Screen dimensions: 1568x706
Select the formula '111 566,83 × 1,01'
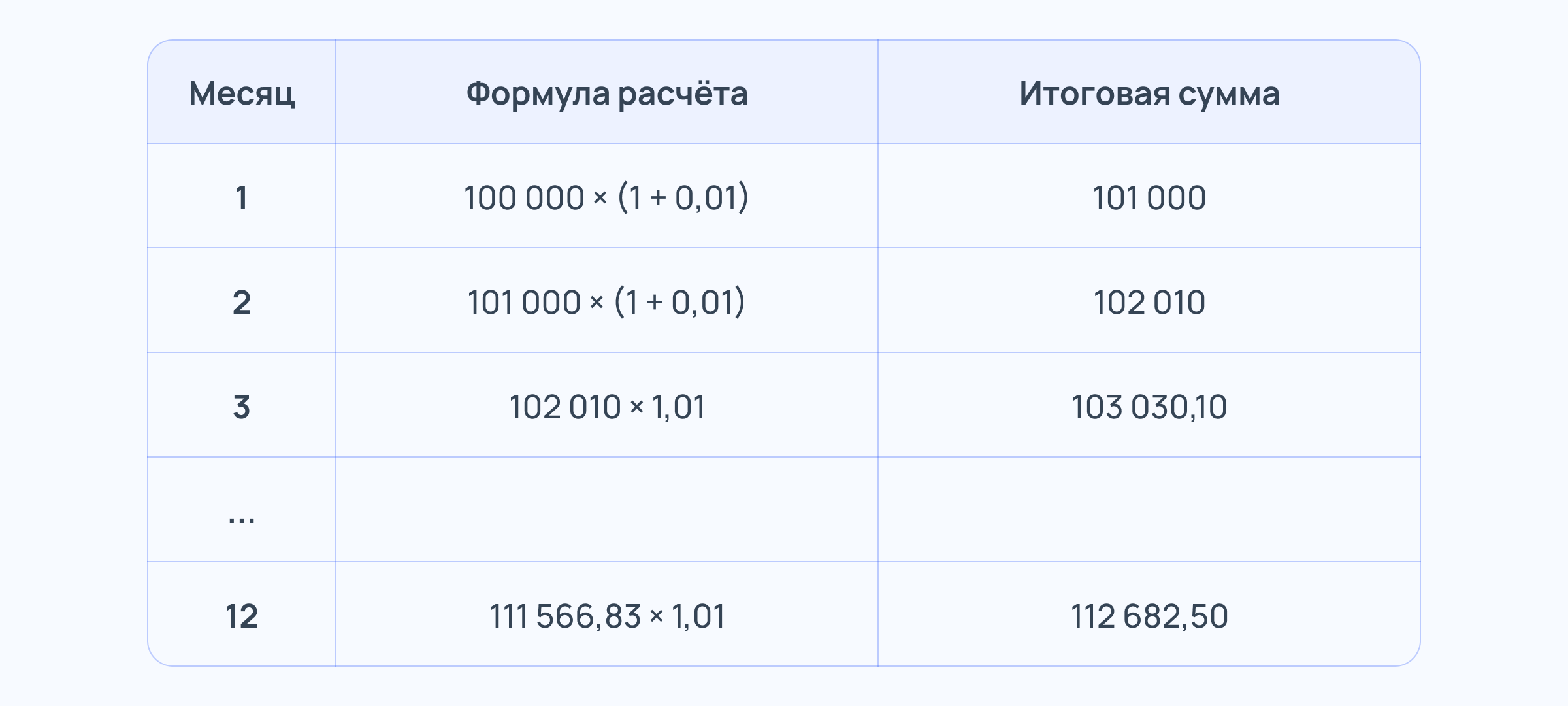click(x=606, y=616)
